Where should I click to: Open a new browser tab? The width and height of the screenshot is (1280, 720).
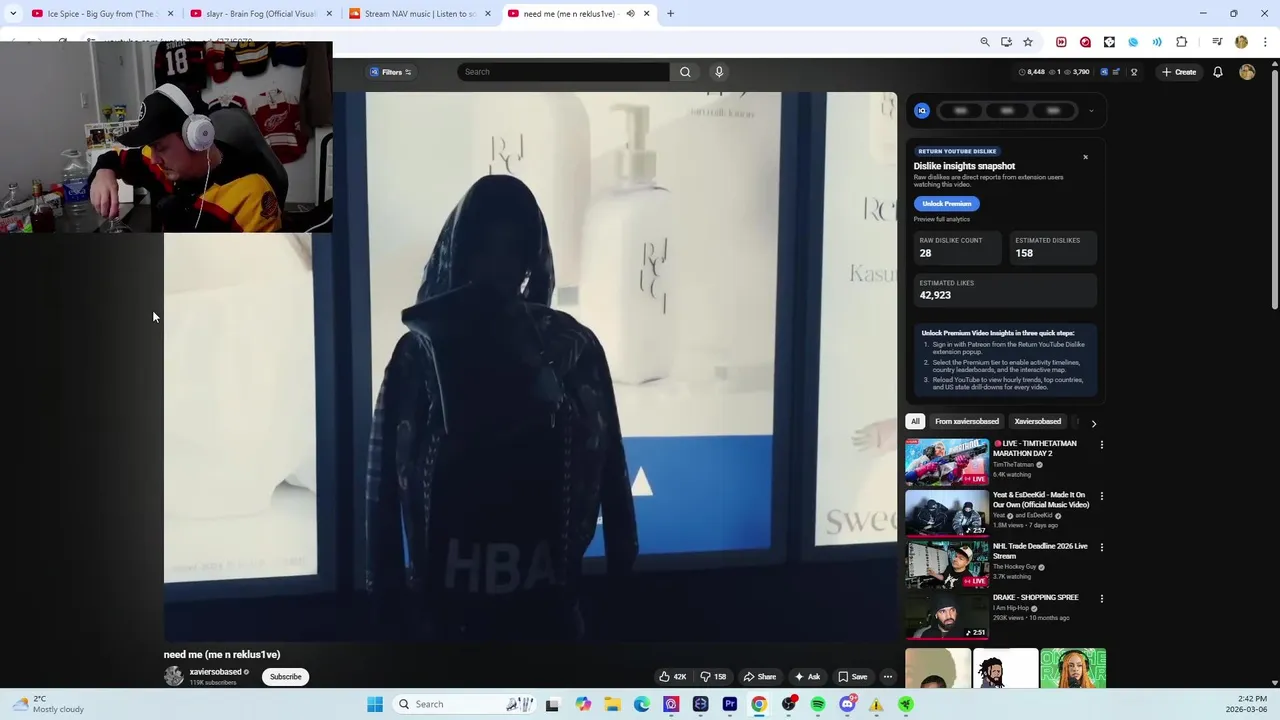pos(670,14)
